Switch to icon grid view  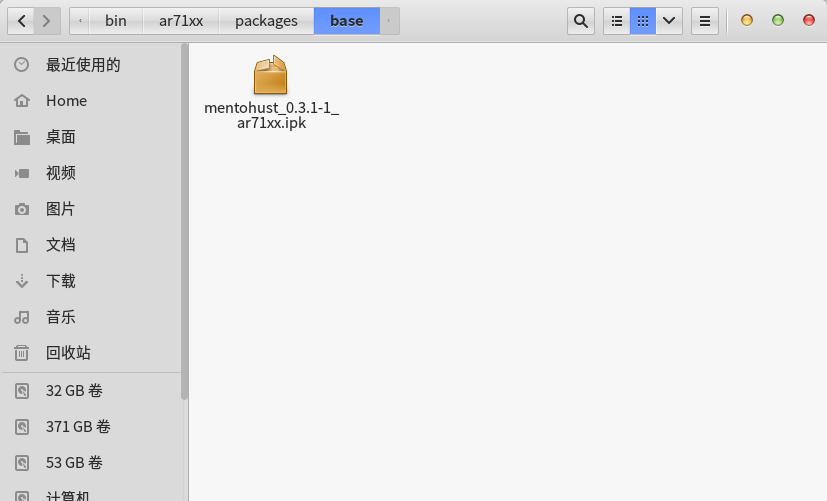[x=643, y=21]
